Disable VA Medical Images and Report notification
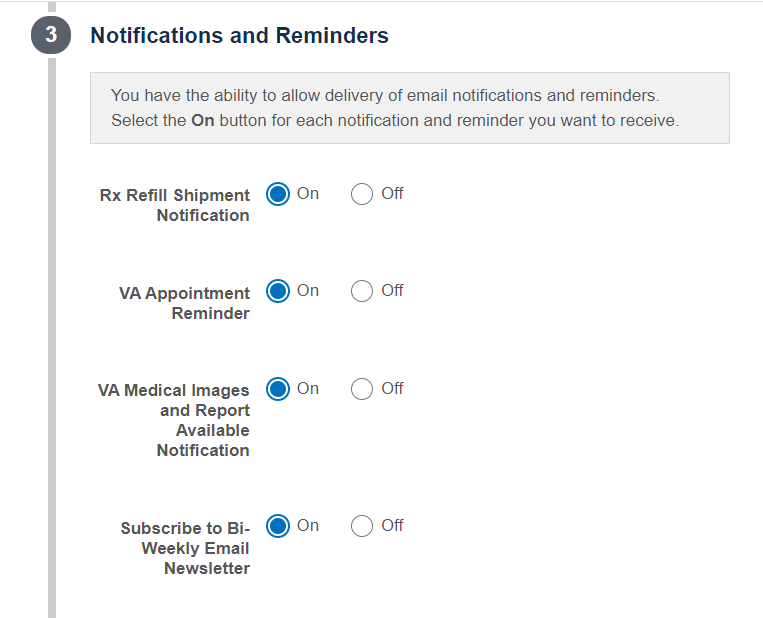 (362, 389)
